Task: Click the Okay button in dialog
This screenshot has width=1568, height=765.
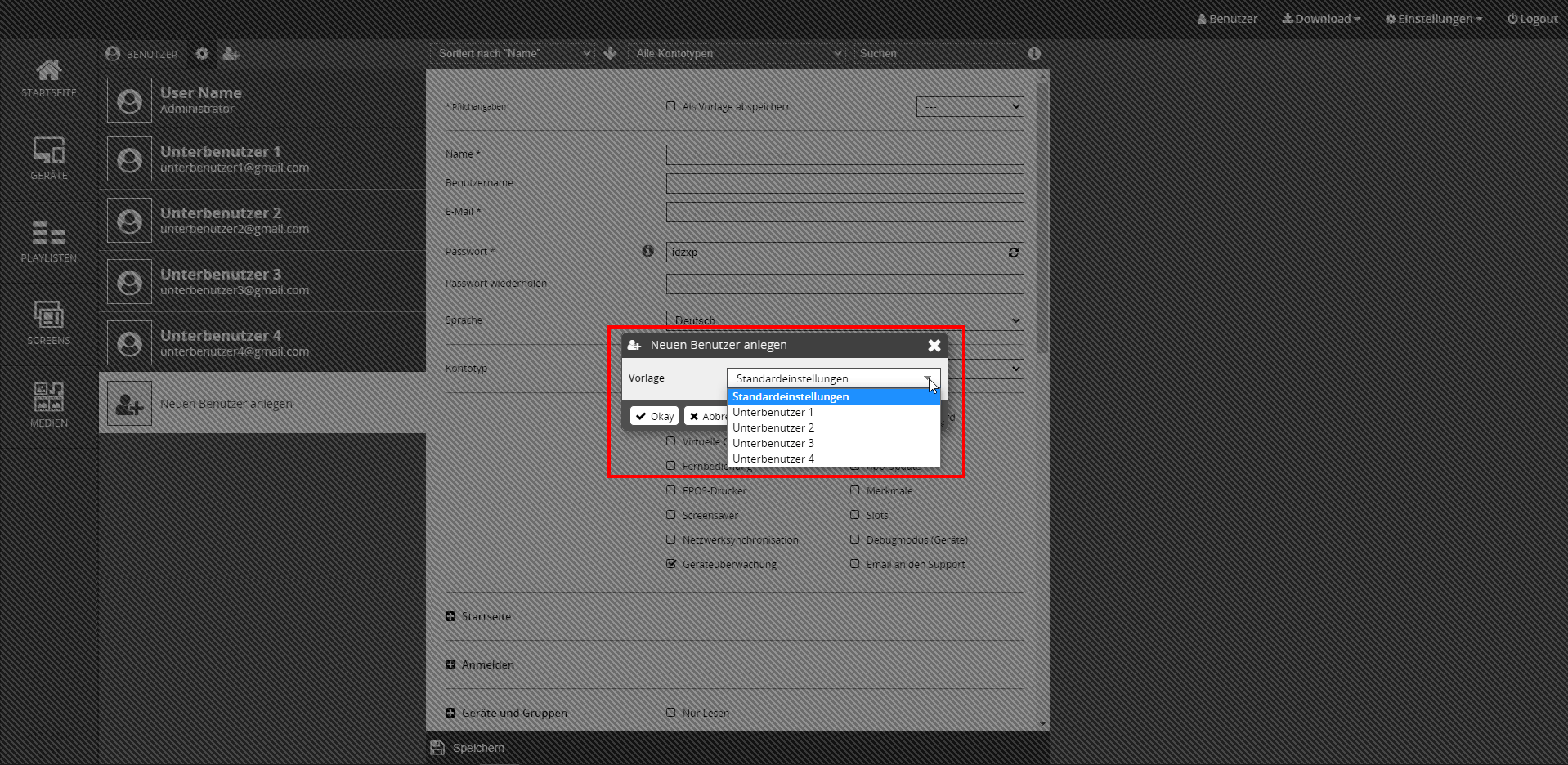Action: coord(654,416)
